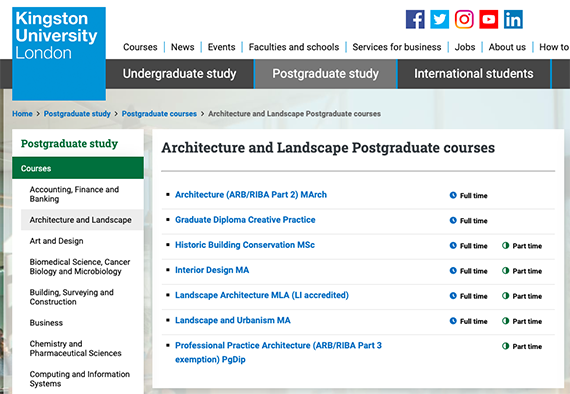Open Landscape and Urbanism MA course
The width and height of the screenshot is (570, 394).
point(233,320)
